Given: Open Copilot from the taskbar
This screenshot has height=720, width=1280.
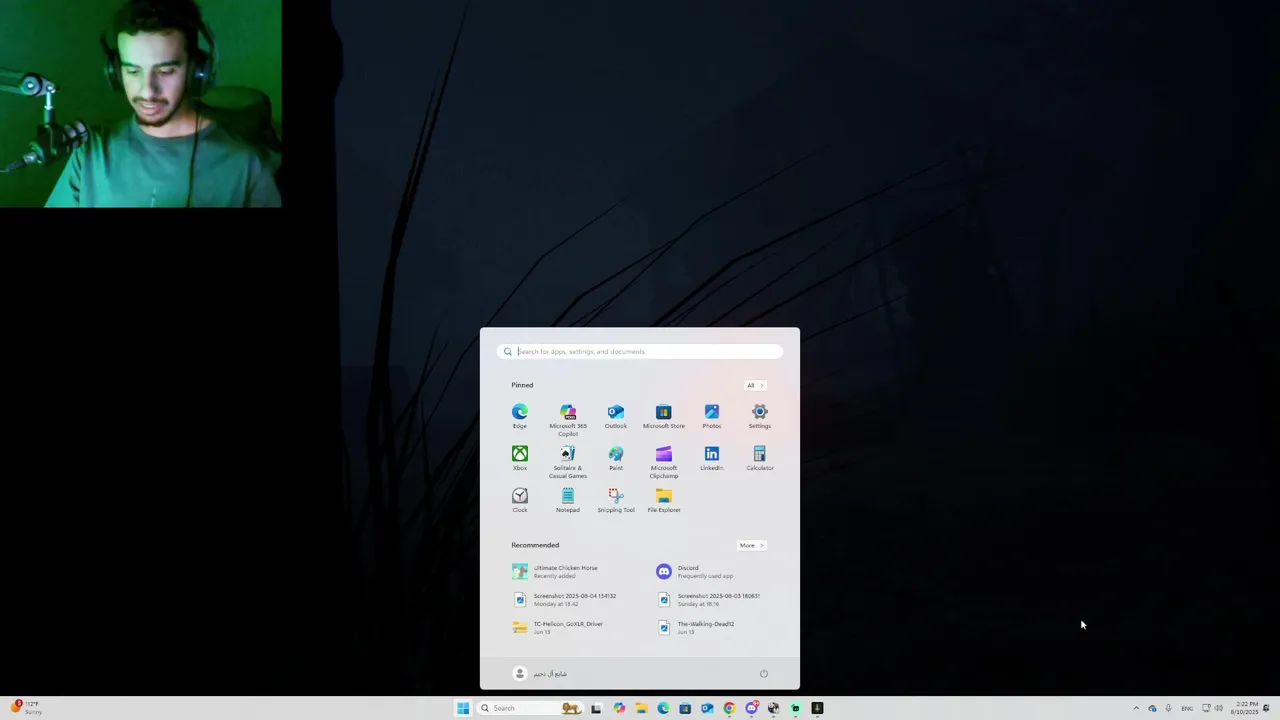Looking at the screenshot, I should (619, 708).
